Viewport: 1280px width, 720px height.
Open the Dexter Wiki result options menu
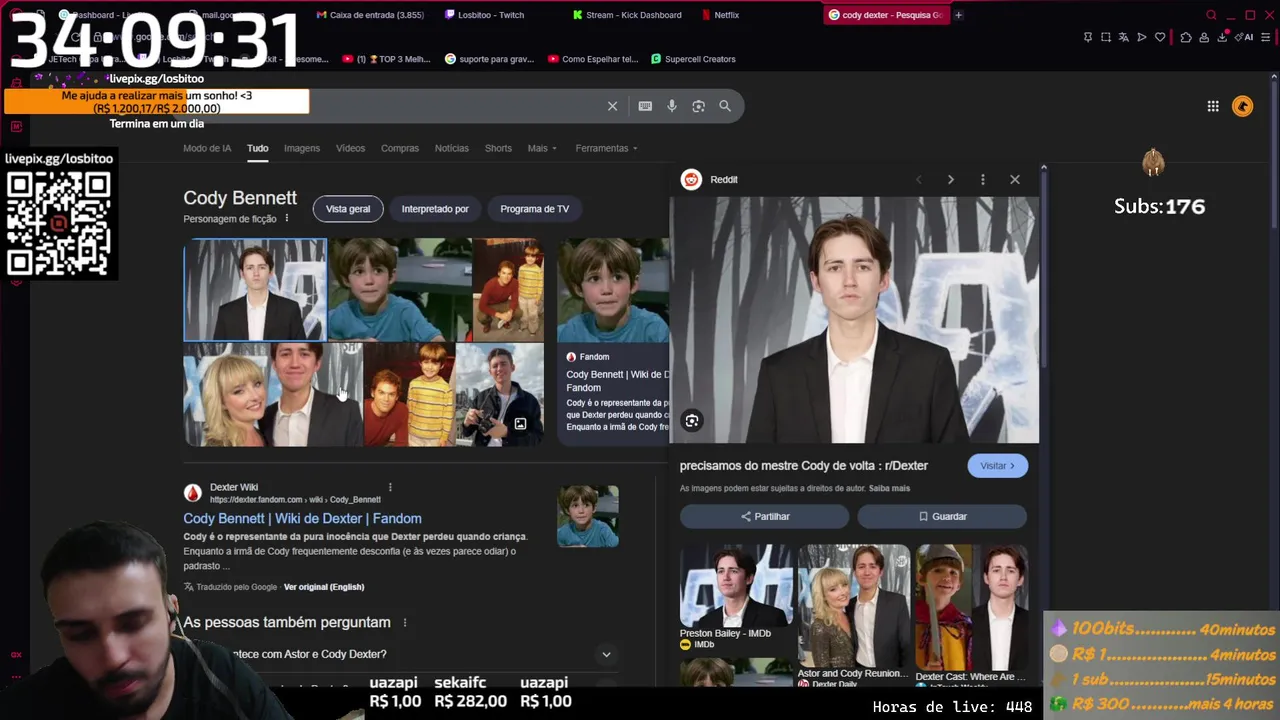pyautogui.click(x=390, y=488)
